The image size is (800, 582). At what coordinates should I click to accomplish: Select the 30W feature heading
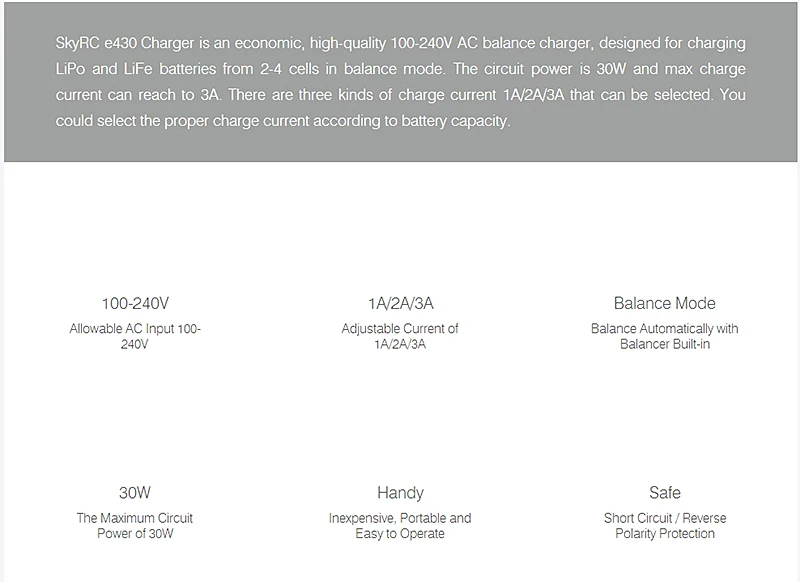pos(135,493)
